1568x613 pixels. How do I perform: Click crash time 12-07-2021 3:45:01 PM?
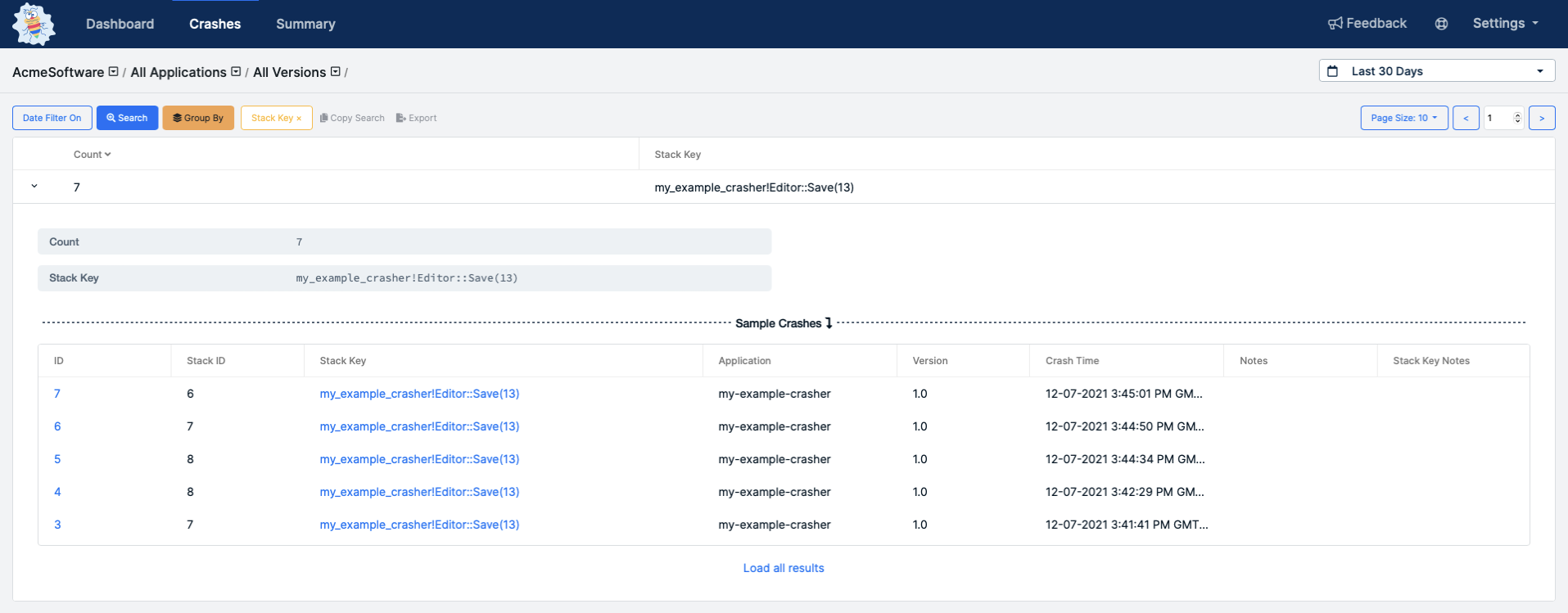click(x=1124, y=394)
